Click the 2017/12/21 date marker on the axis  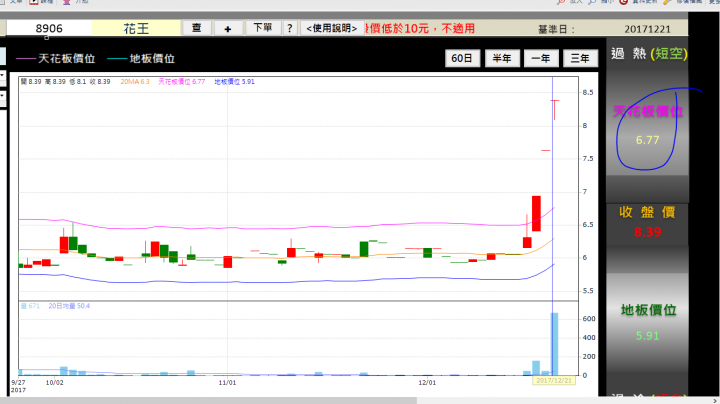click(x=554, y=381)
